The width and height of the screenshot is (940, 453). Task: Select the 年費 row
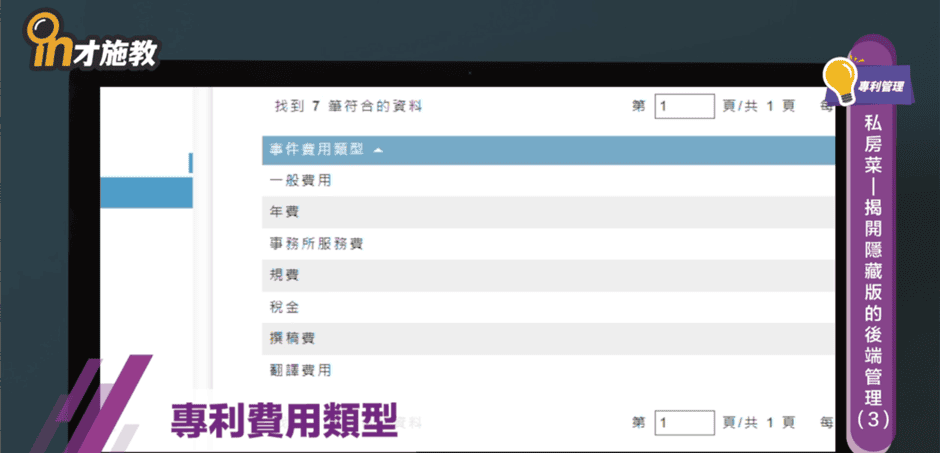(x=285, y=212)
